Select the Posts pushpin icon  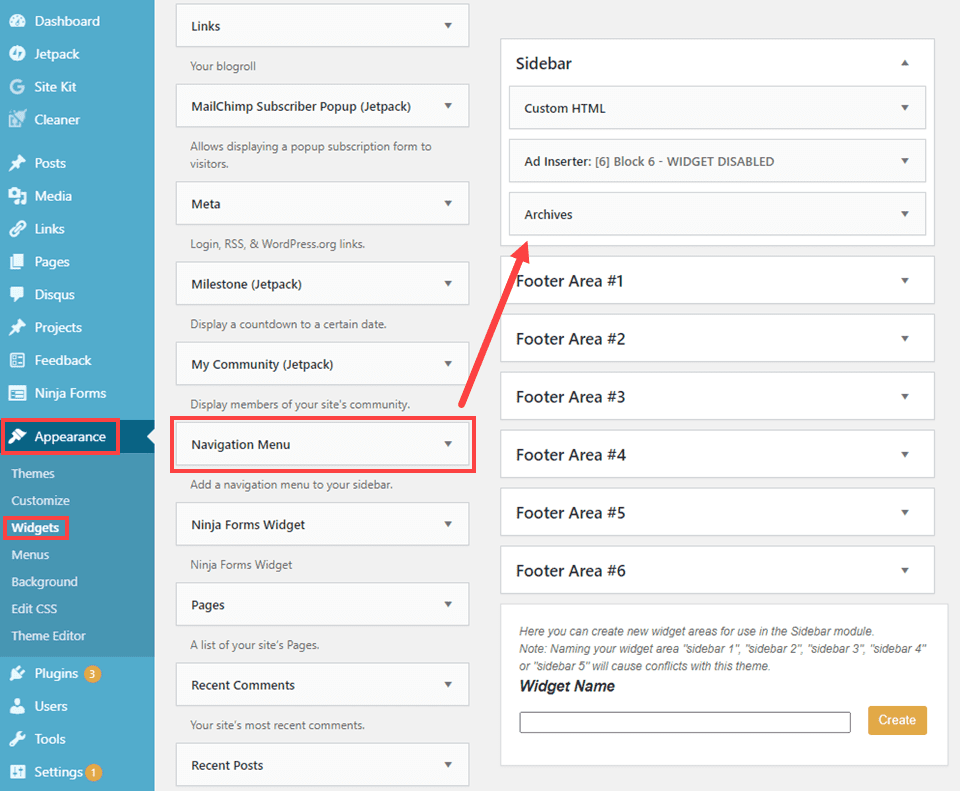coord(18,162)
